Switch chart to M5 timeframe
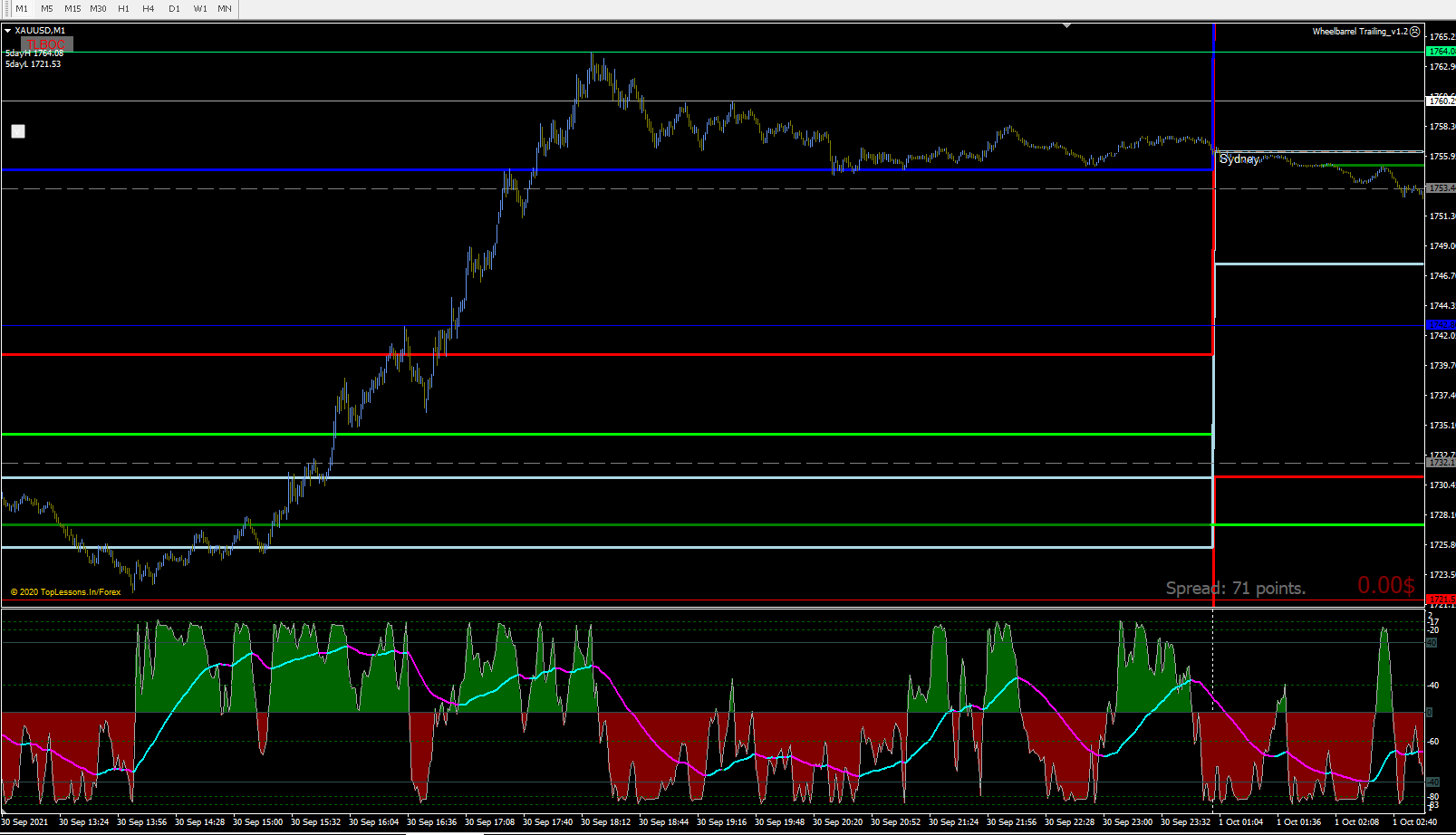1456x835 pixels. coord(47,8)
